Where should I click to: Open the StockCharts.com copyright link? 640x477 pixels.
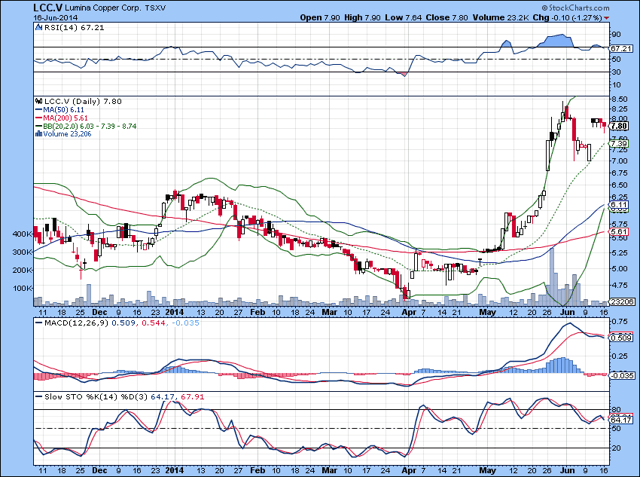click(x=576, y=8)
